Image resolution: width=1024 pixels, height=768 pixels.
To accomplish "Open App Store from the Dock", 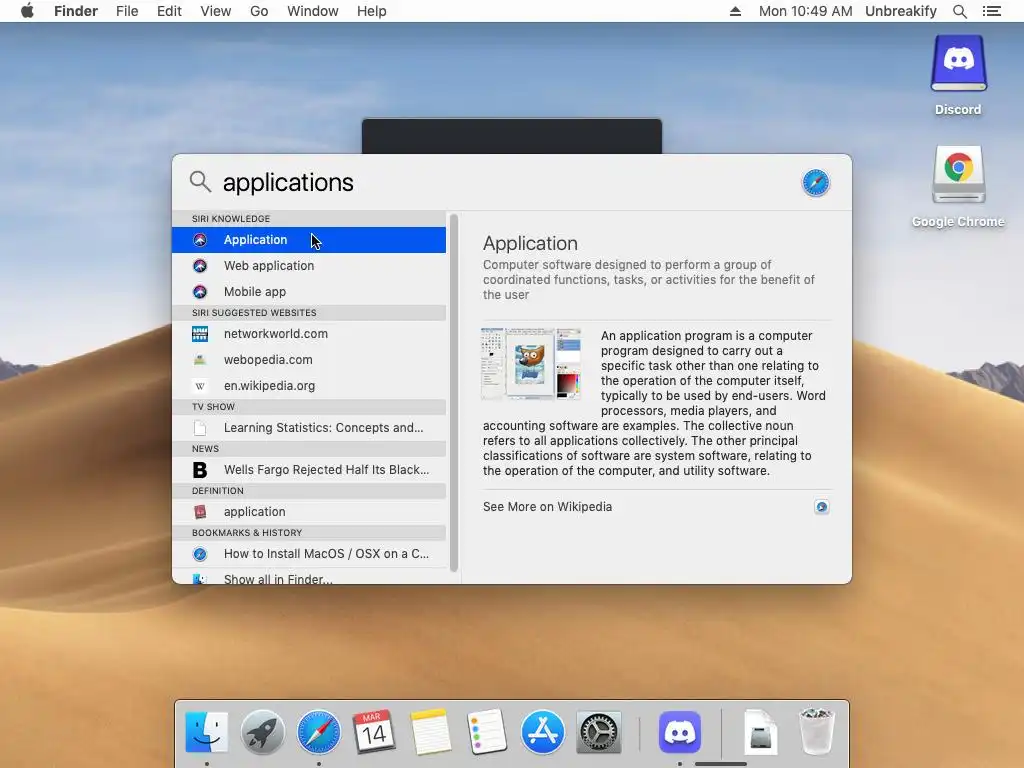I will point(543,733).
